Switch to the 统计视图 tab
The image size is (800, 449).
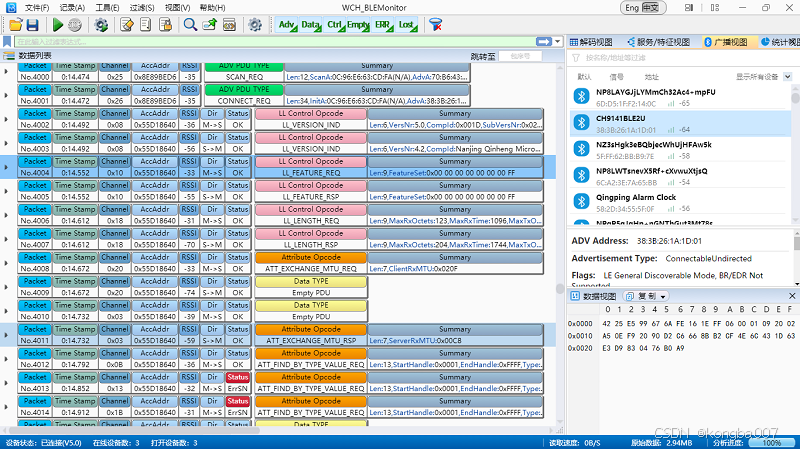(x=780, y=42)
